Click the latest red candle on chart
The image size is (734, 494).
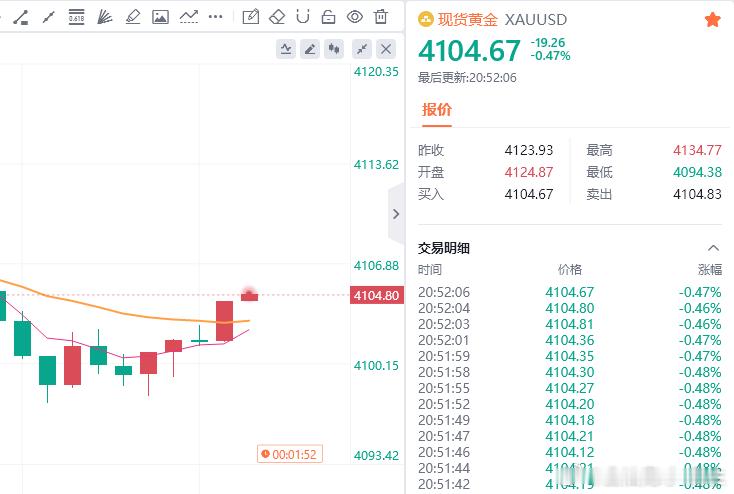pos(250,296)
